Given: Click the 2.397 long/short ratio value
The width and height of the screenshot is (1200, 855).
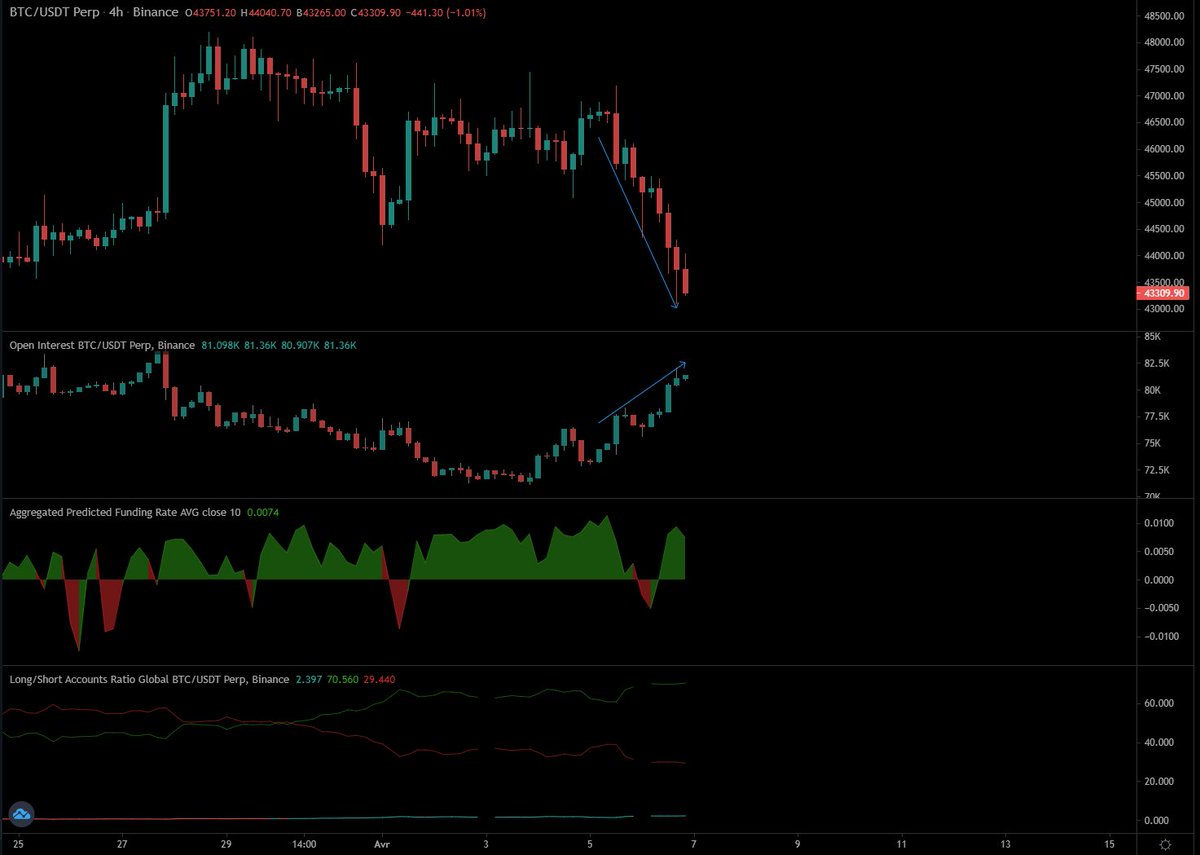Looking at the screenshot, I should point(307,679).
